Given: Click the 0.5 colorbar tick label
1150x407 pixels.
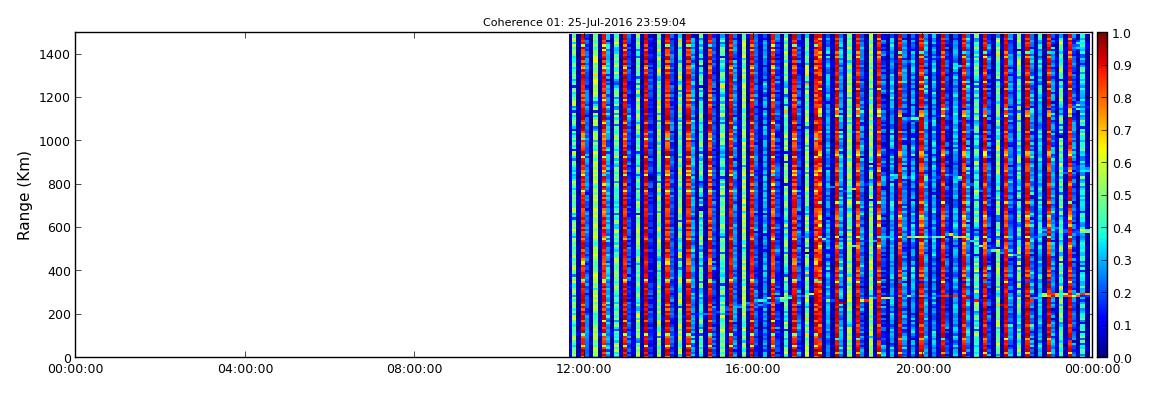Looking at the screenshot, I should [x=1121, y=195].
